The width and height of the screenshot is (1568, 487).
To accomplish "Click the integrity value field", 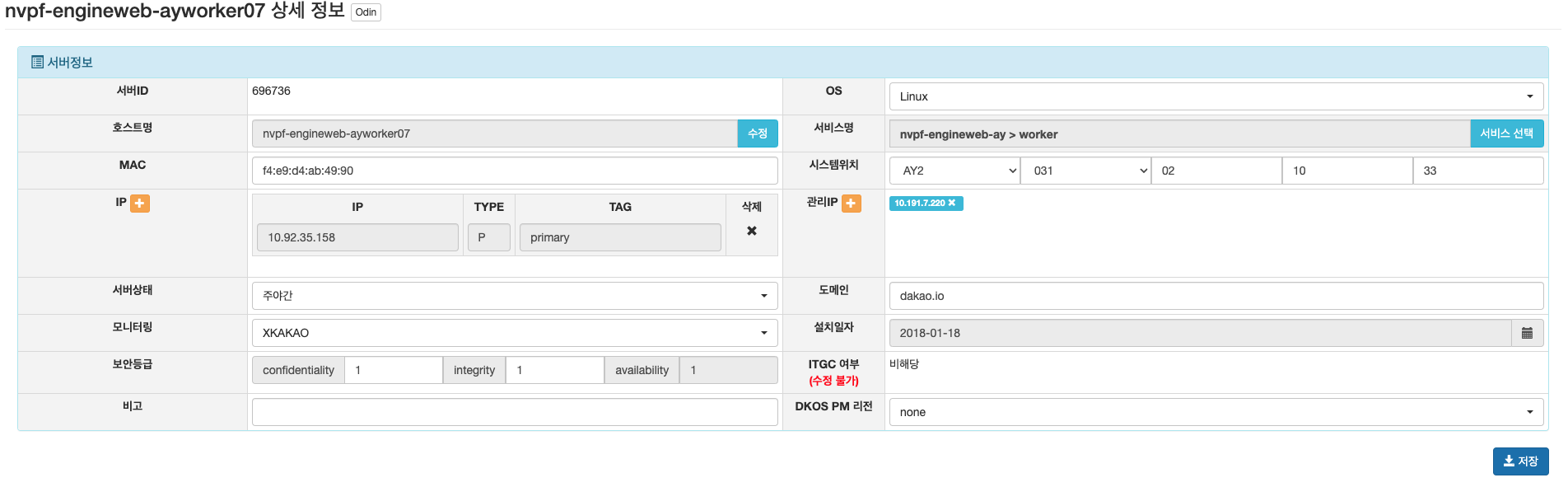I will click(555, 370).
